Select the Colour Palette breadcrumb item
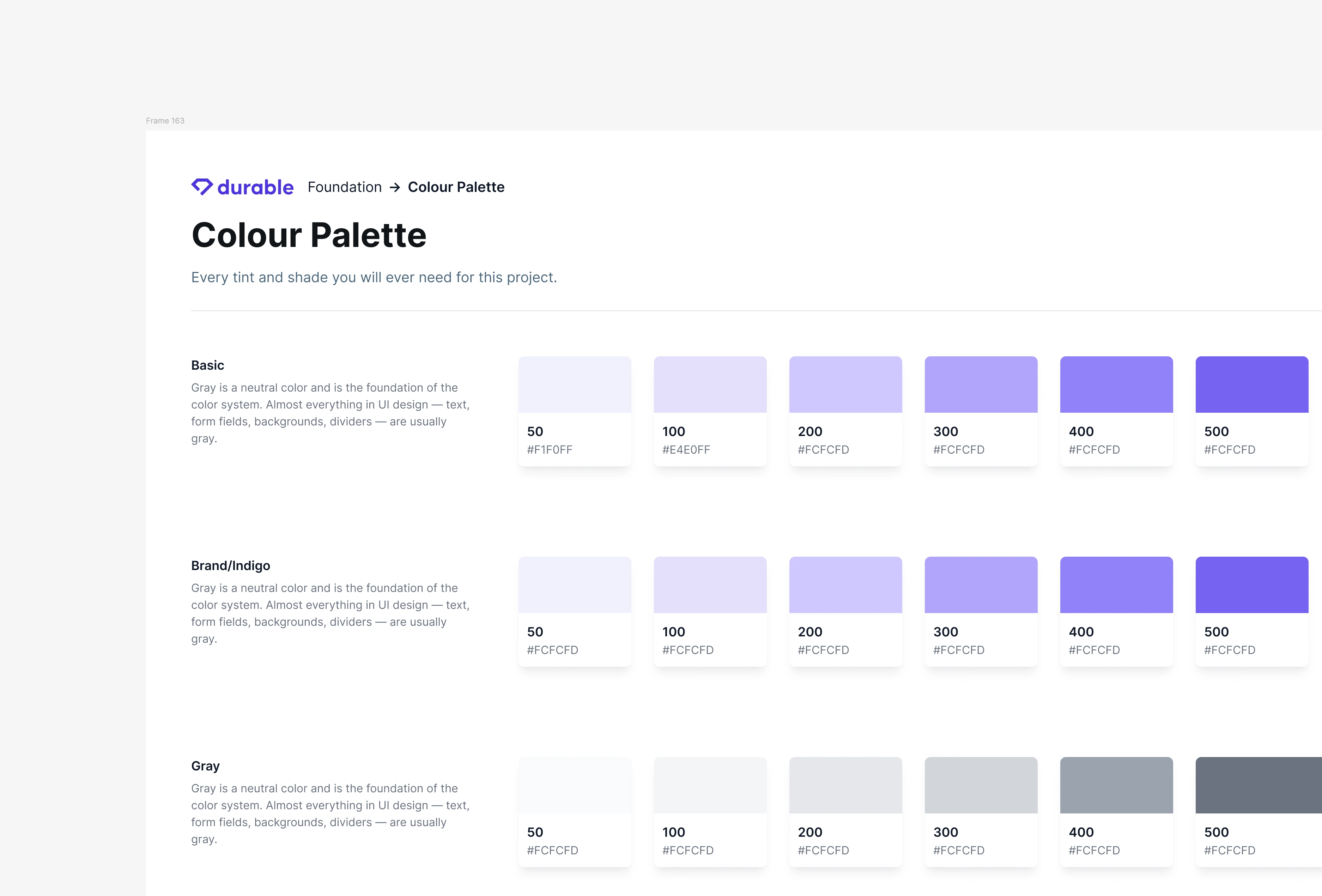This screenshot has height=896, width=1322. [456, 187]
